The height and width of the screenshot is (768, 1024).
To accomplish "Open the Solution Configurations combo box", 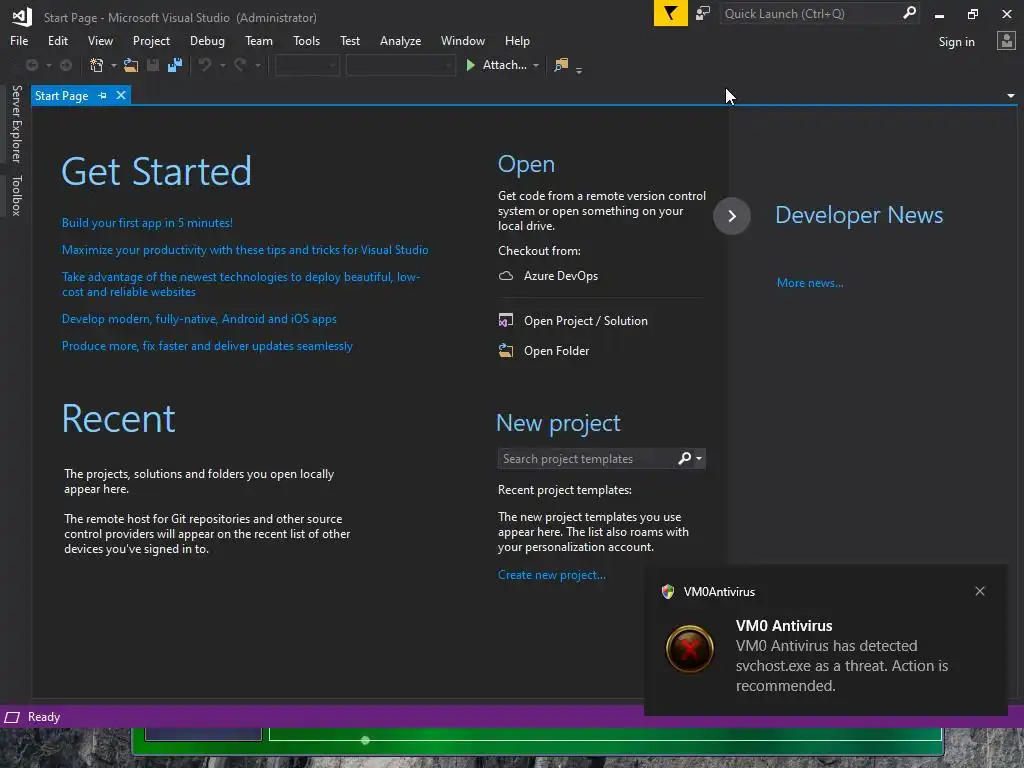I will coord(307,65).
